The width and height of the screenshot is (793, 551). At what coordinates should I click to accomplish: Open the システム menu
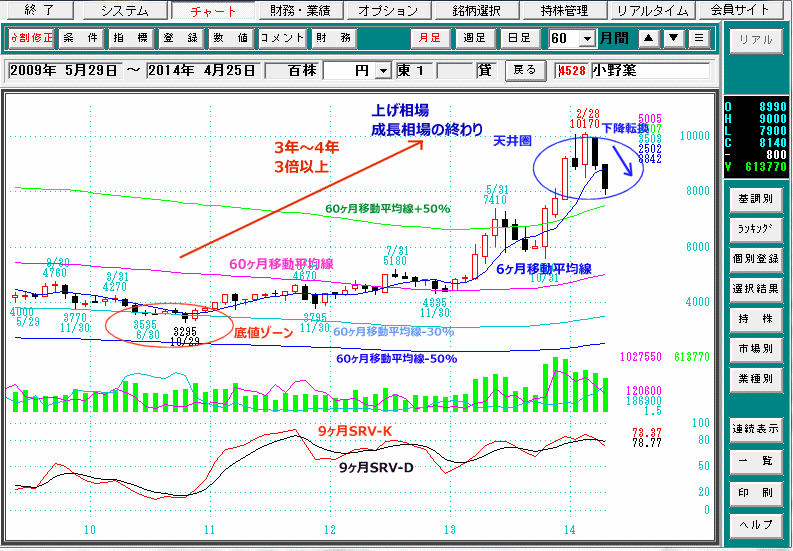(x=125, y=10)
